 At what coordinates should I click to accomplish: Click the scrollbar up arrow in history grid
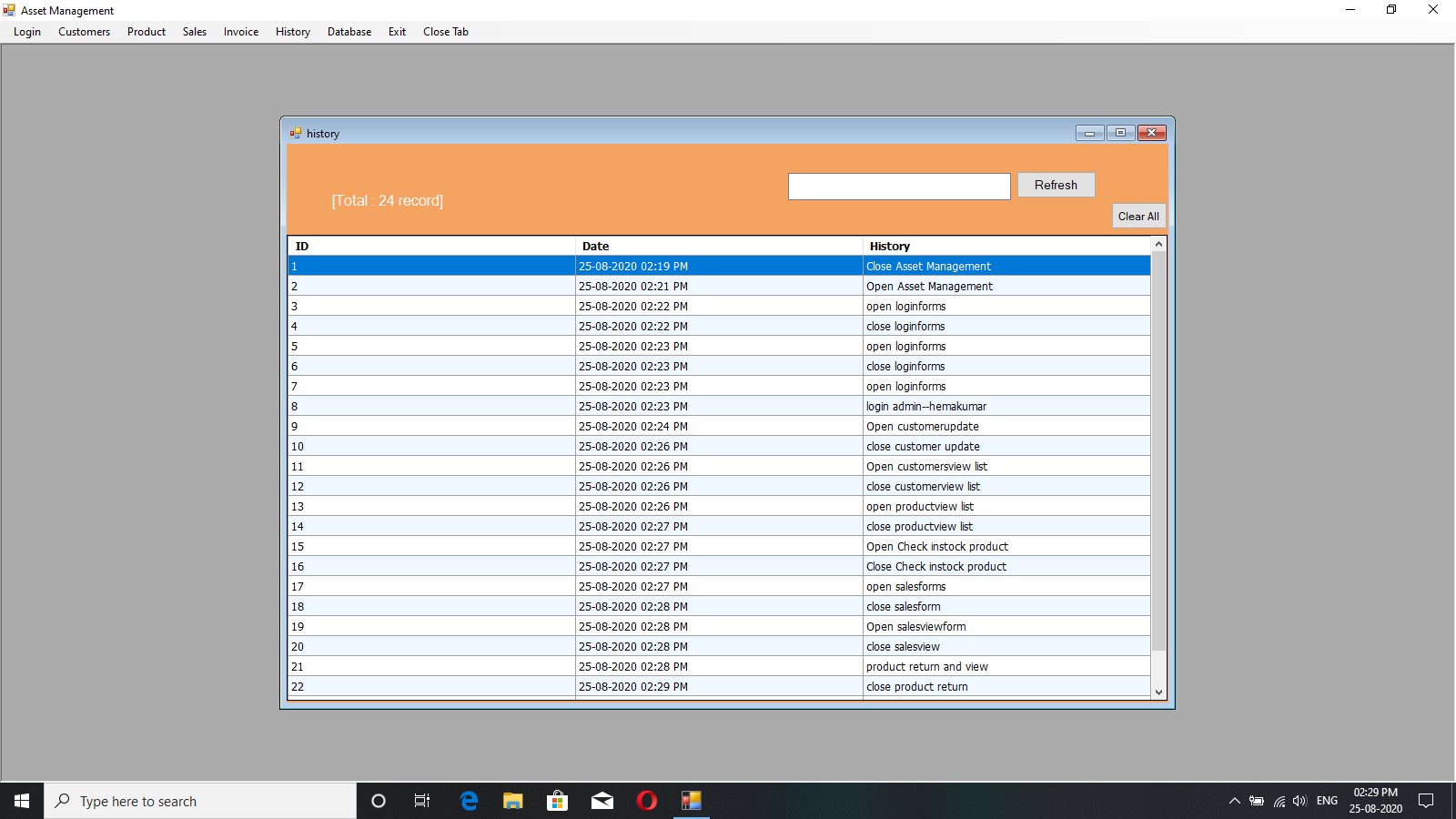pos(1158,244)
